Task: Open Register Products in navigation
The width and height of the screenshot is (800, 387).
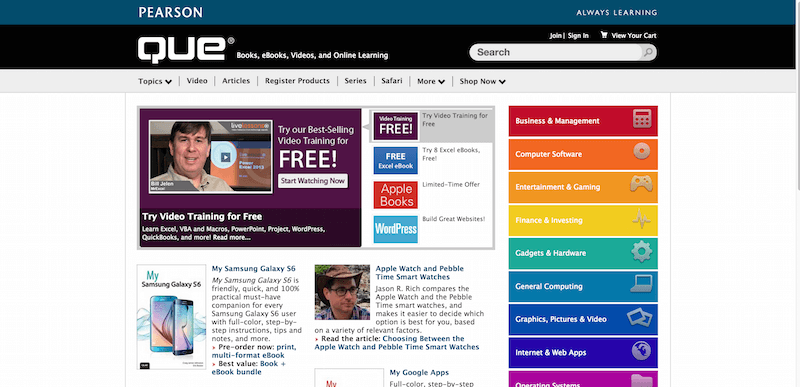Action: (x=297, y=81)
